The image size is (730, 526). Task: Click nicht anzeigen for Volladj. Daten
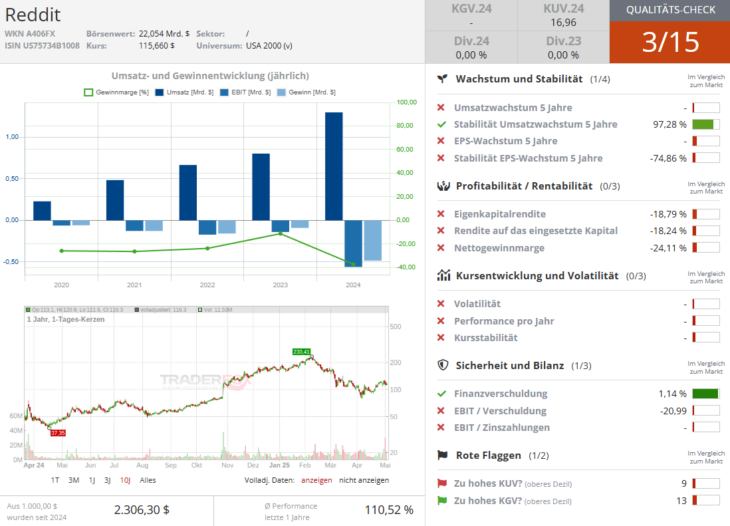tap(364, 480)
